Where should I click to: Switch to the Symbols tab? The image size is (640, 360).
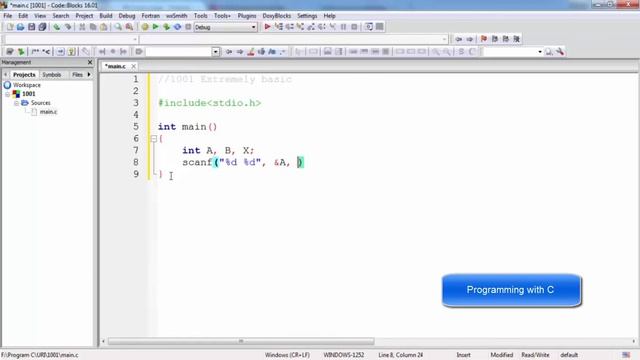51,75
